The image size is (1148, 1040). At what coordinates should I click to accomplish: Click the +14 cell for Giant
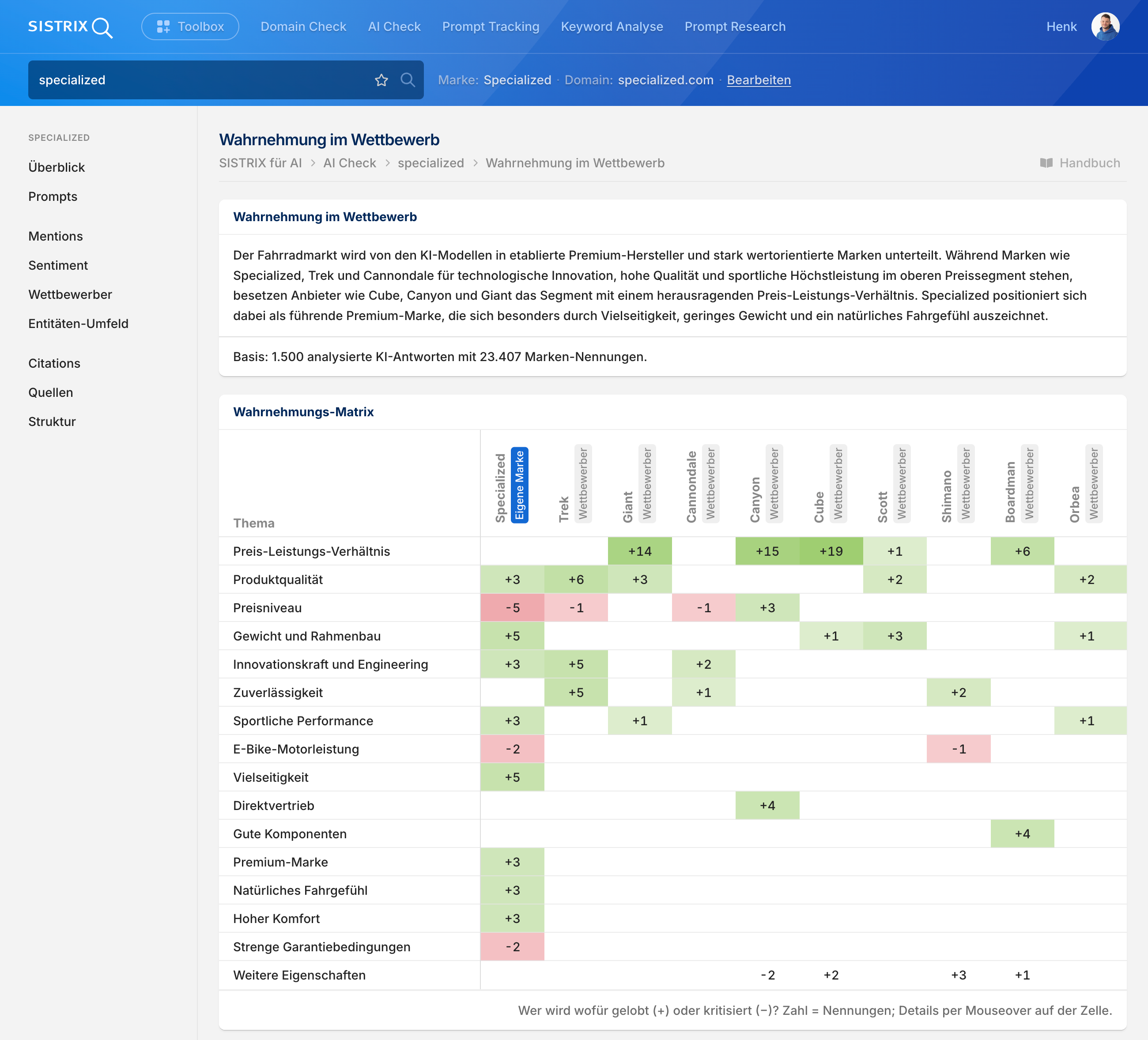(x=639, y=551)
